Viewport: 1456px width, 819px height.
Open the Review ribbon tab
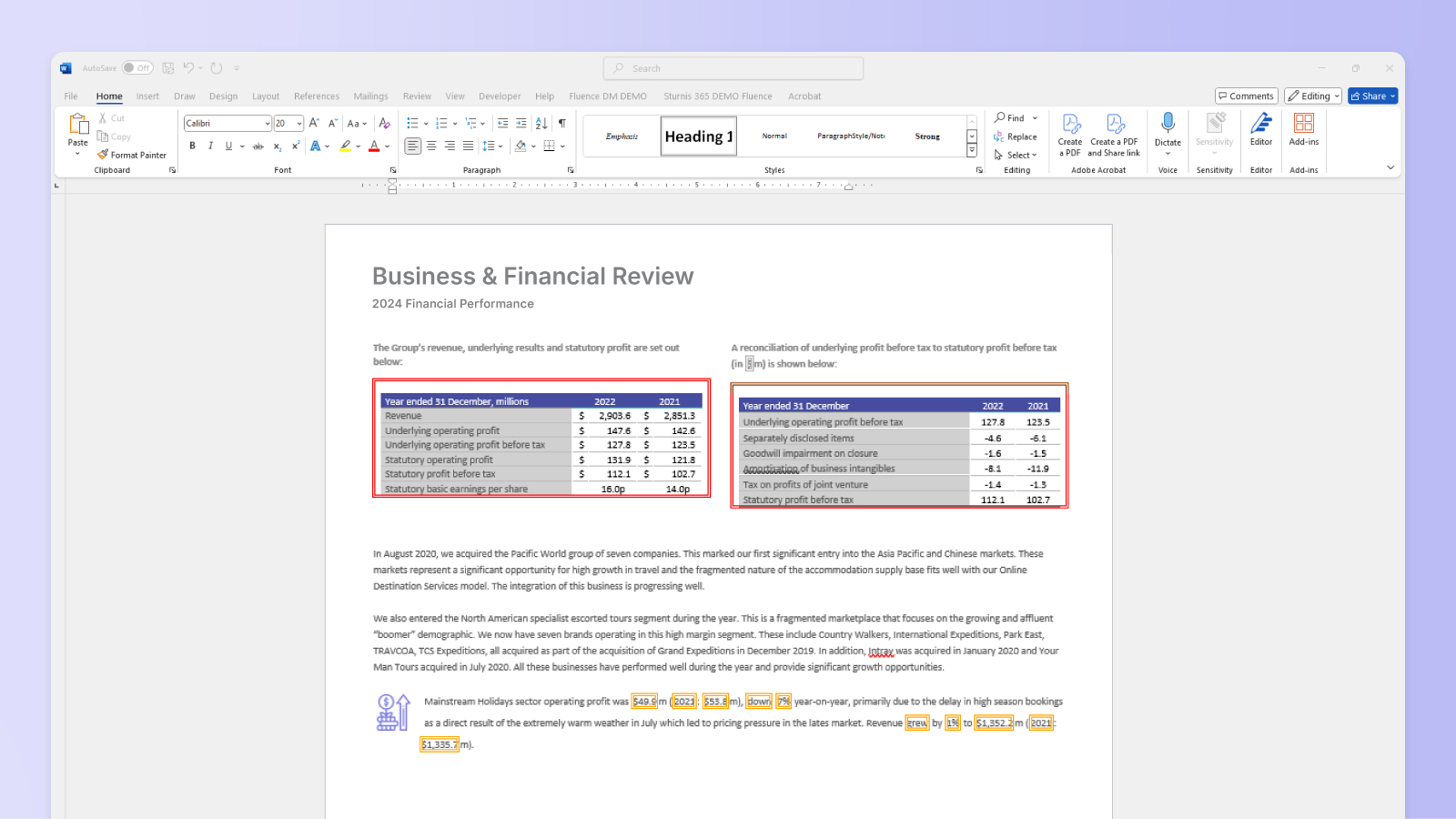coord(417,96)
